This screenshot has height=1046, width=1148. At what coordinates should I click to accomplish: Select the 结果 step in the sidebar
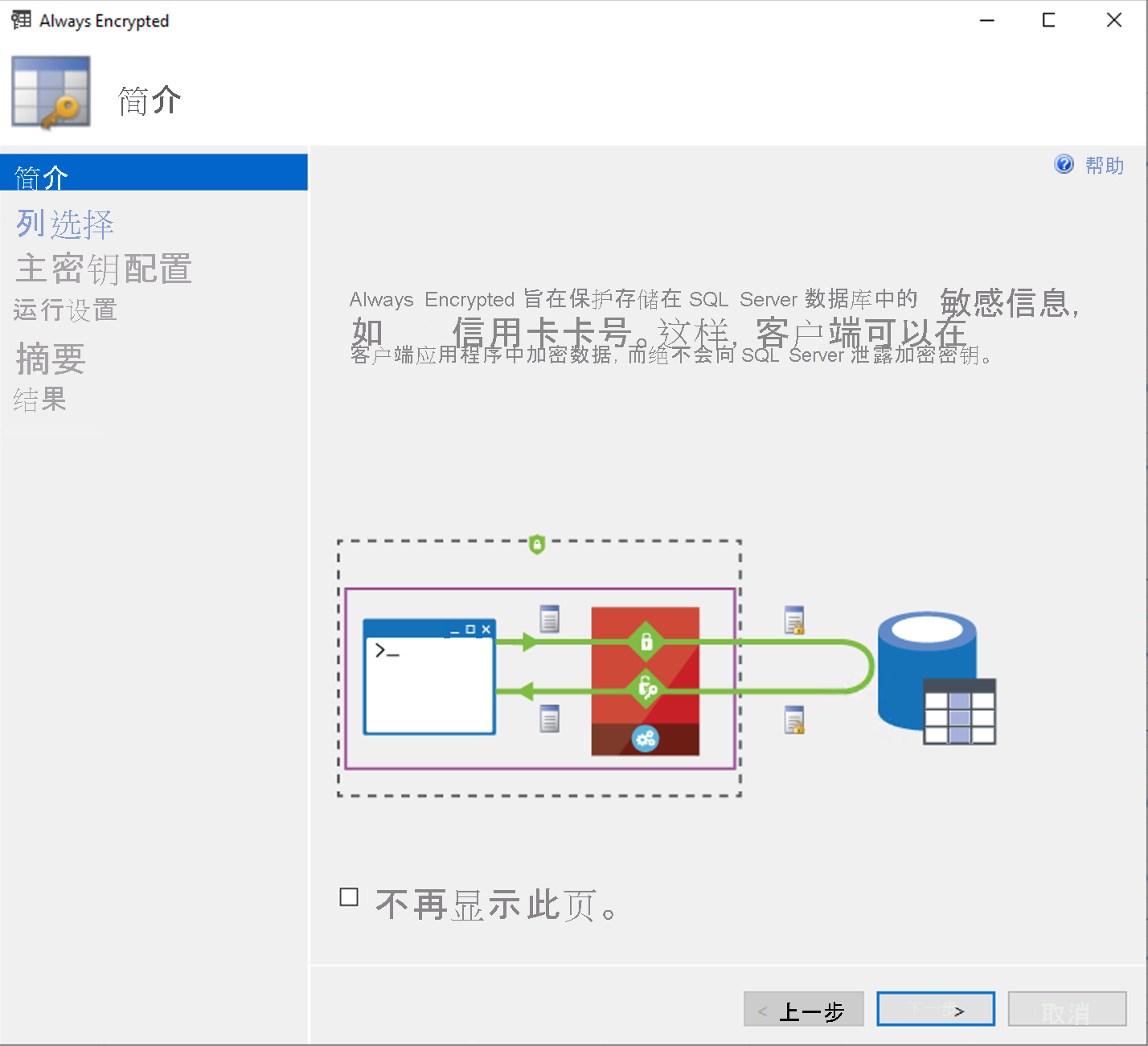[39, 400]
